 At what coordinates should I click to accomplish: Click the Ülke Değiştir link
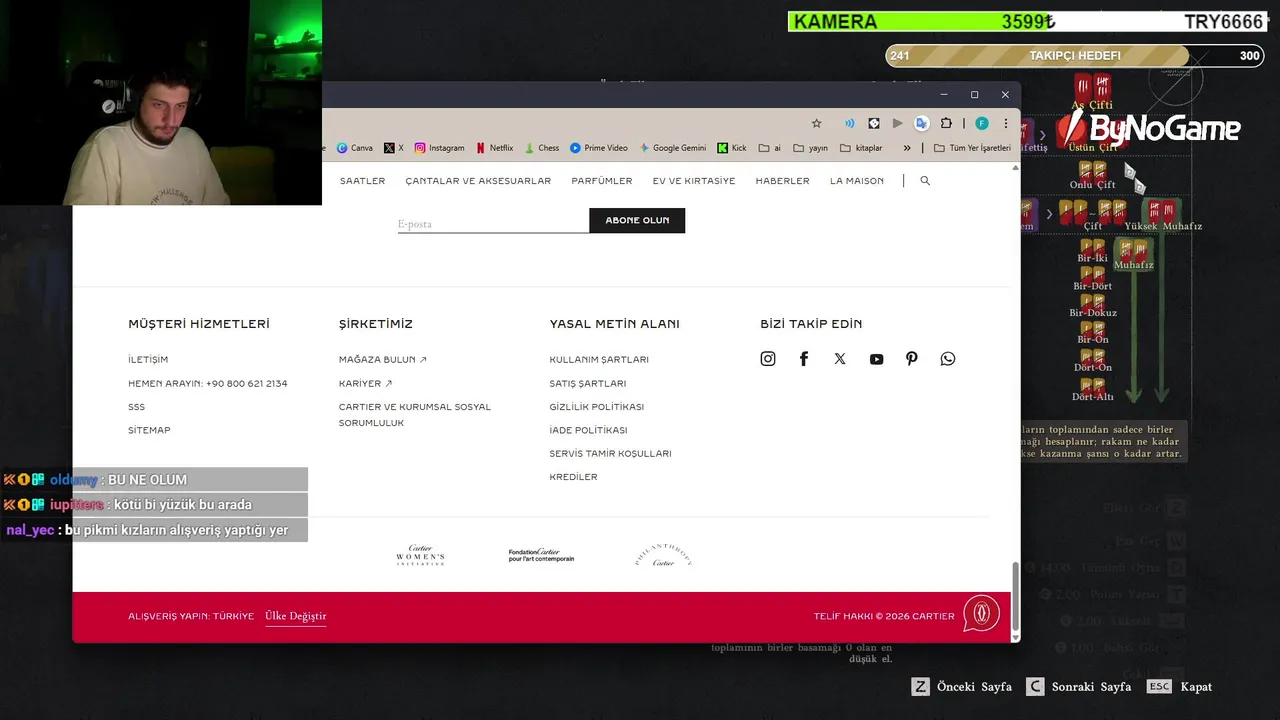(x=296, y=616)
